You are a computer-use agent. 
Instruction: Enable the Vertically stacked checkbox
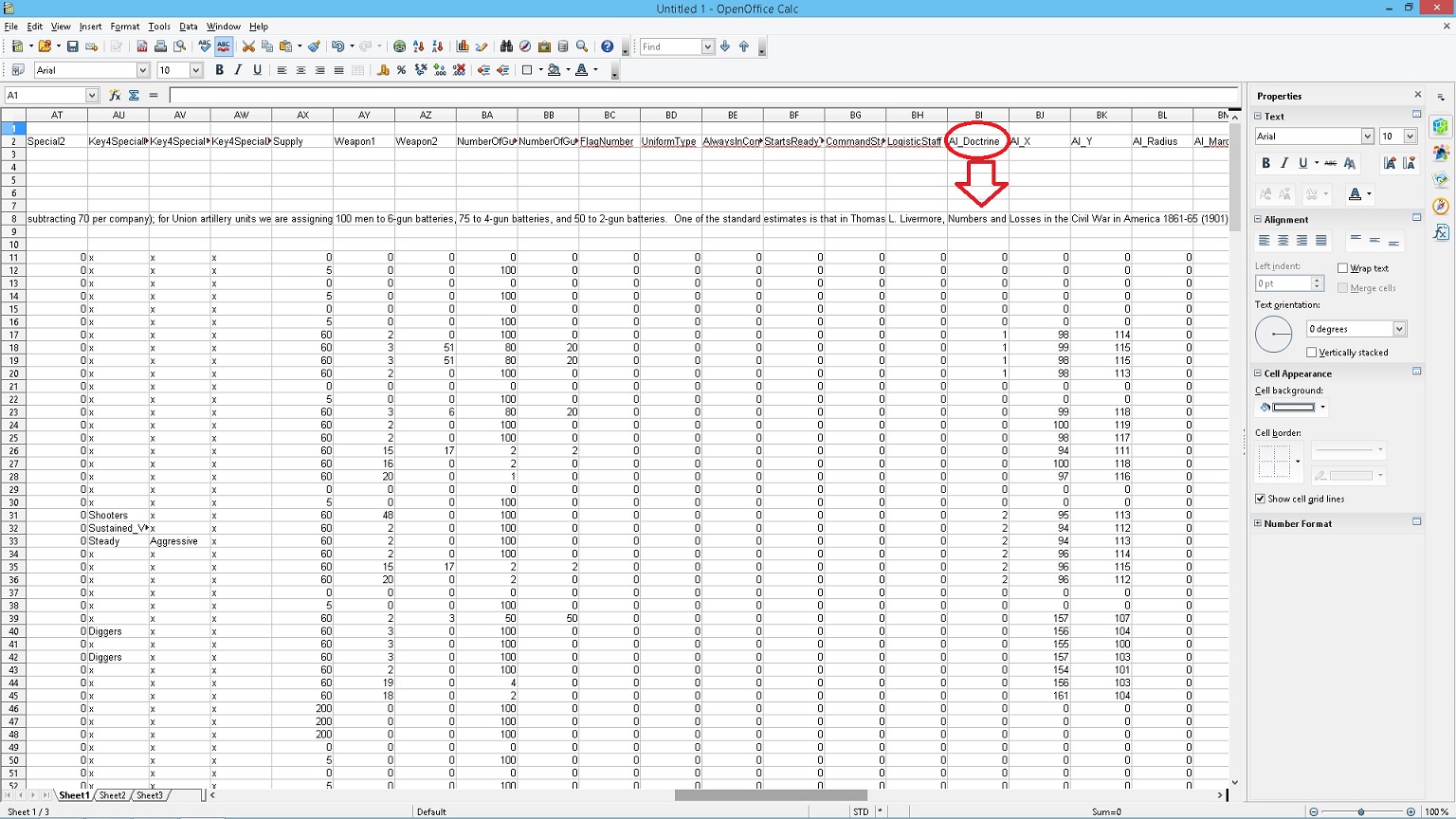coord(1312,353)
